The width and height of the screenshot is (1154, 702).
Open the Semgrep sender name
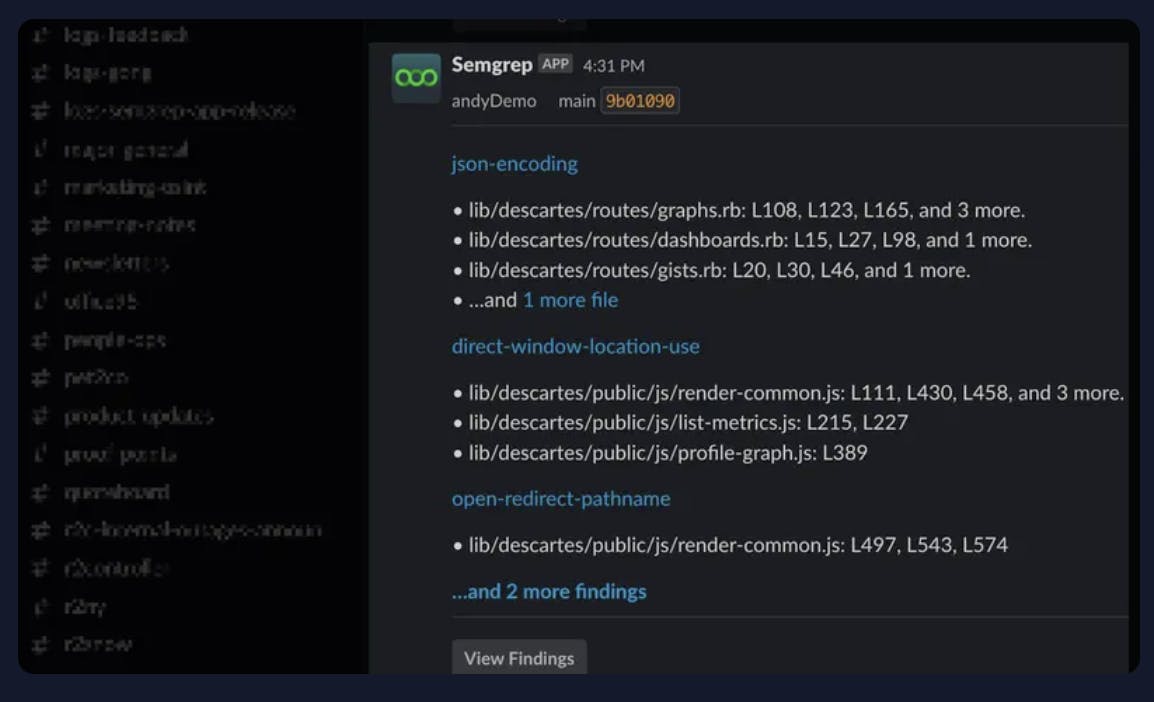tap(492, 65)
